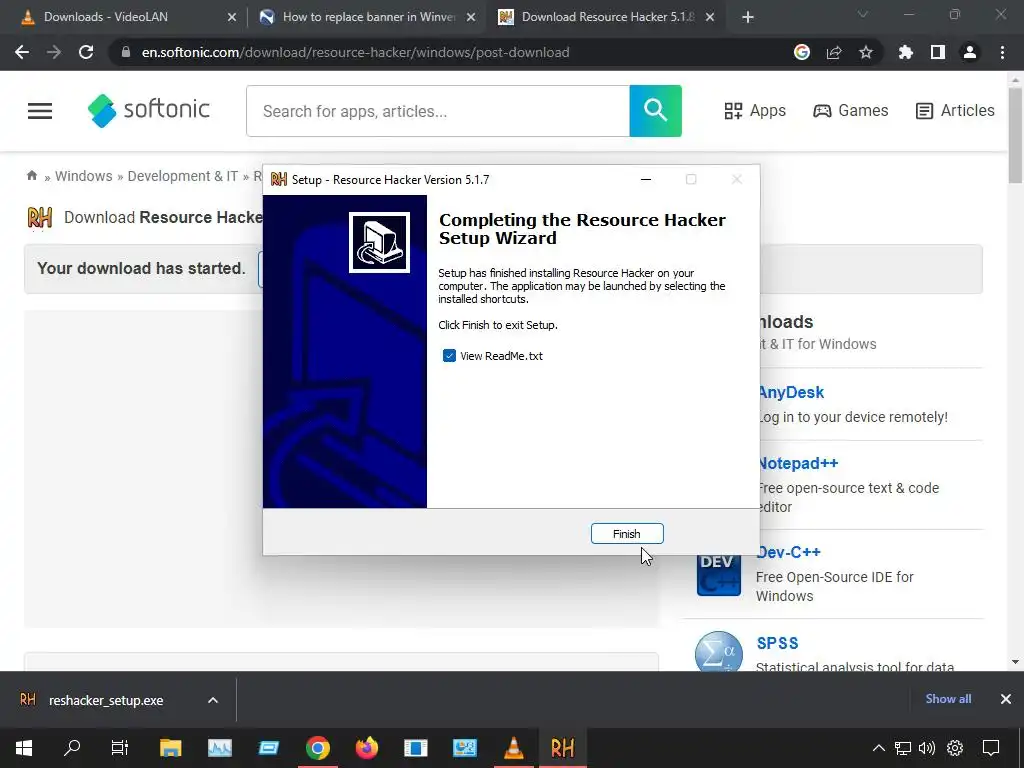1024x768 pixels.
Task: Click the Softonic logo
Action: (x=149, y=110)
